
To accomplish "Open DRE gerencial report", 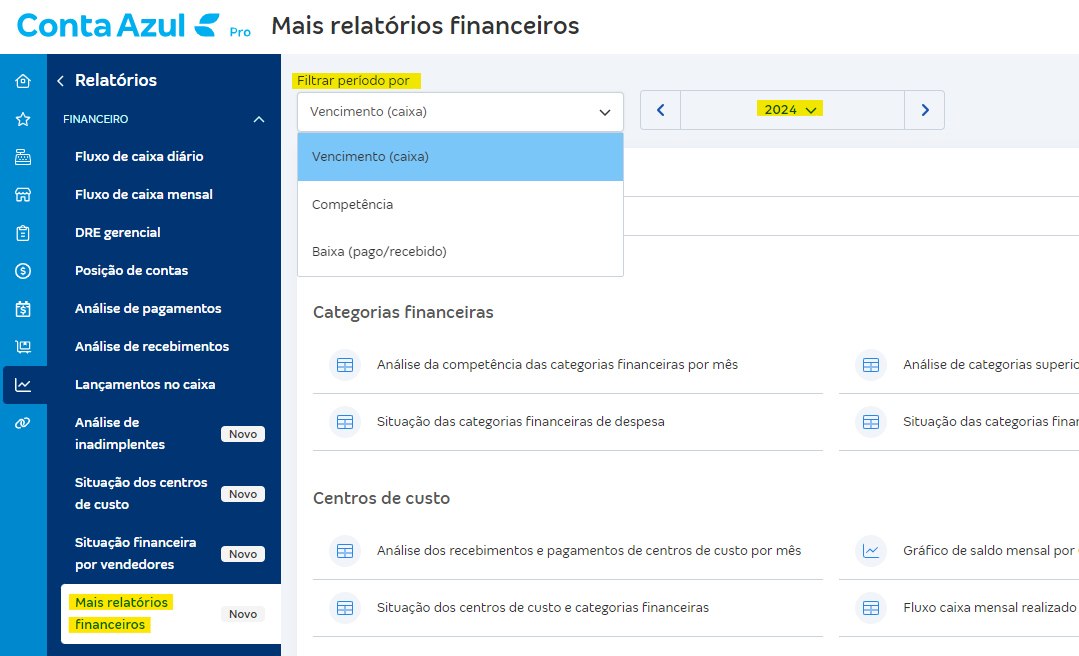I will click(118, 233).
